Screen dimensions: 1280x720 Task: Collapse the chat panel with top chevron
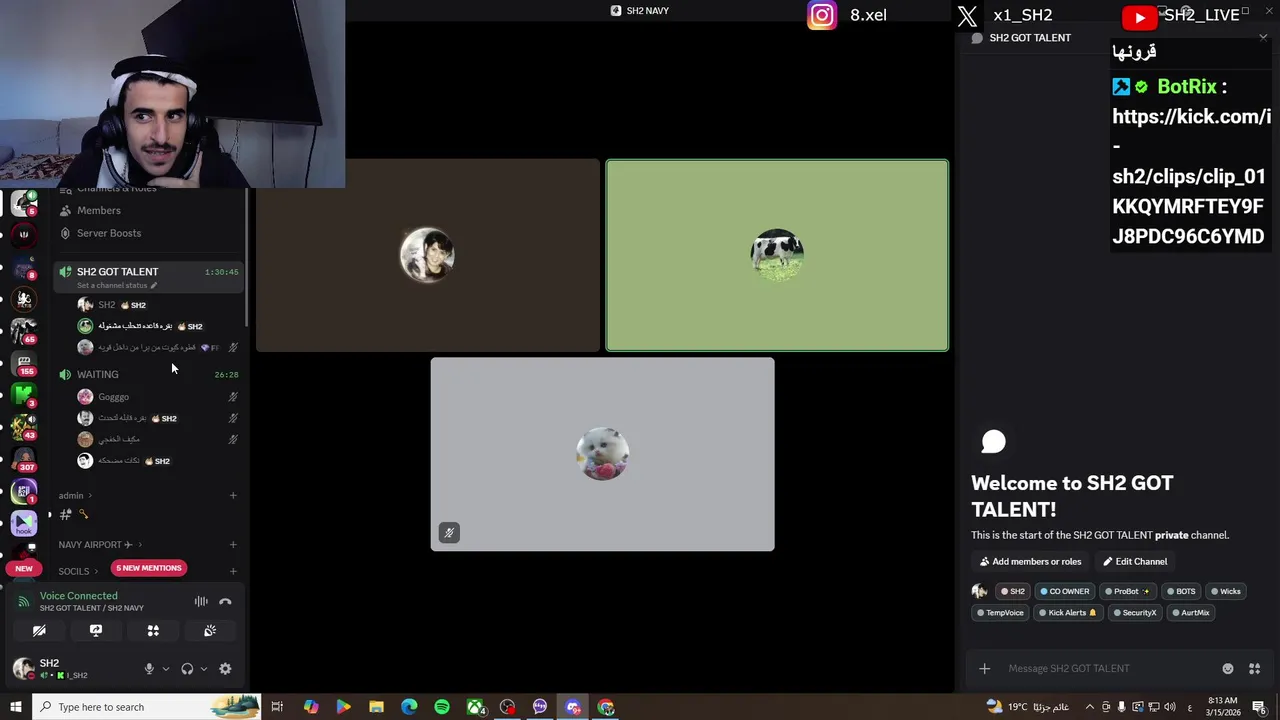click(x=1263, y=38)
